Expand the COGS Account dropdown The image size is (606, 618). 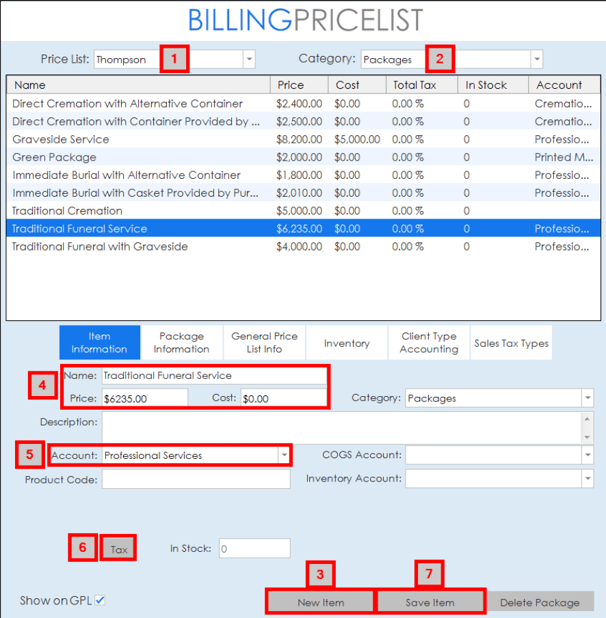point(586,455)
